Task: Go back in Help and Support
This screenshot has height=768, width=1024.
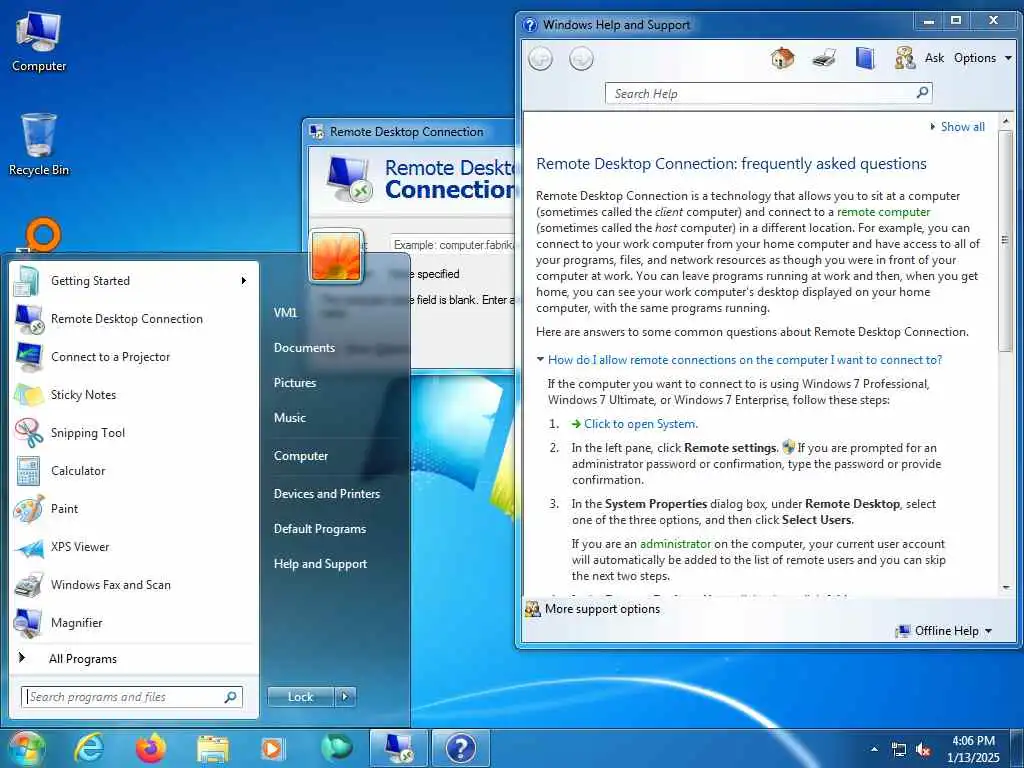Action: [540, 59]
